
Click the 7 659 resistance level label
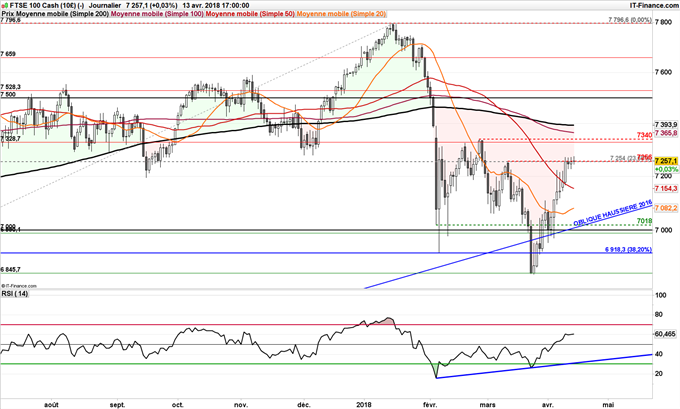pyautogui.click(x=8, y=54)
